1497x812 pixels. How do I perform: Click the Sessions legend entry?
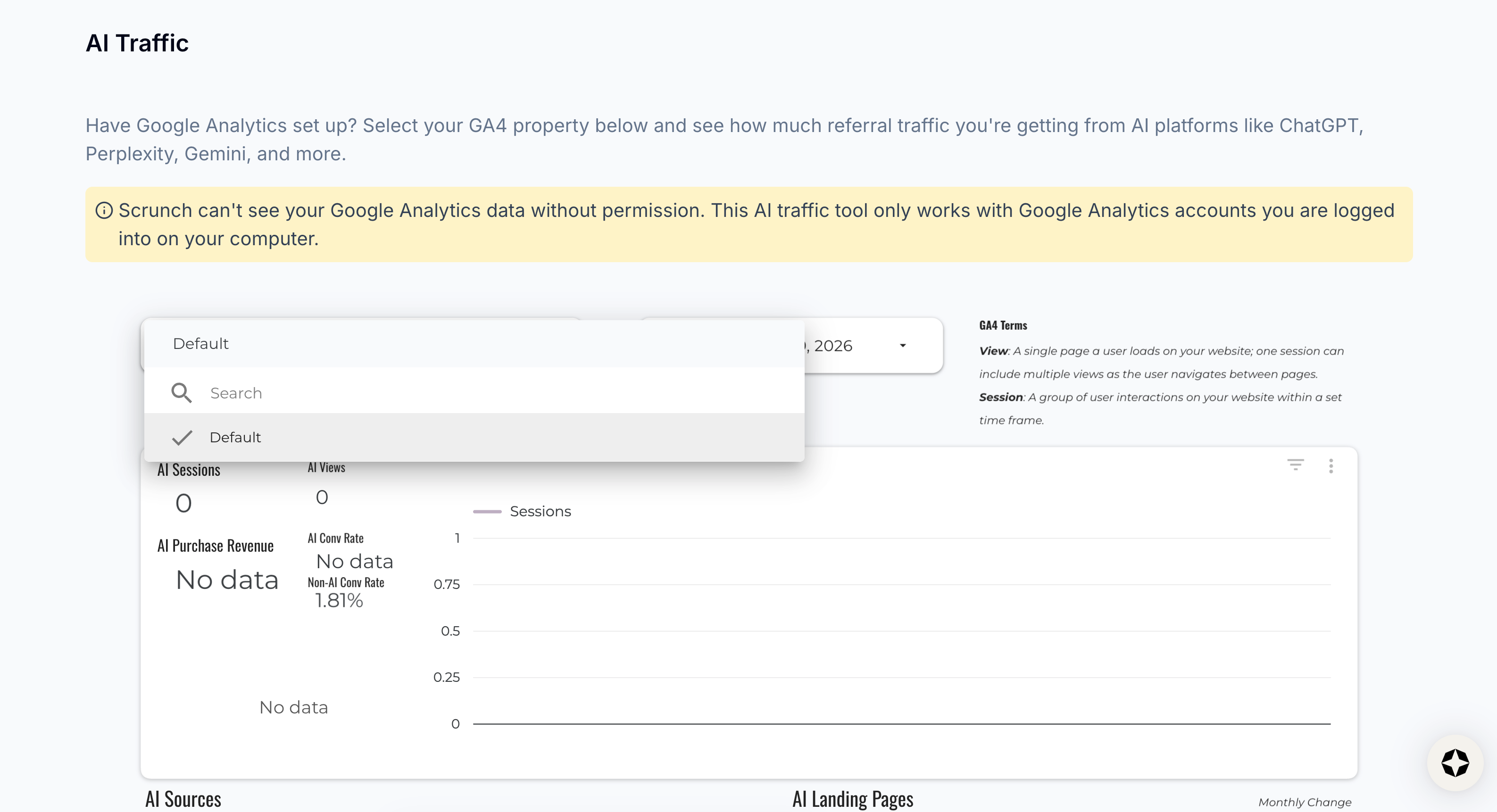(523, 511)
